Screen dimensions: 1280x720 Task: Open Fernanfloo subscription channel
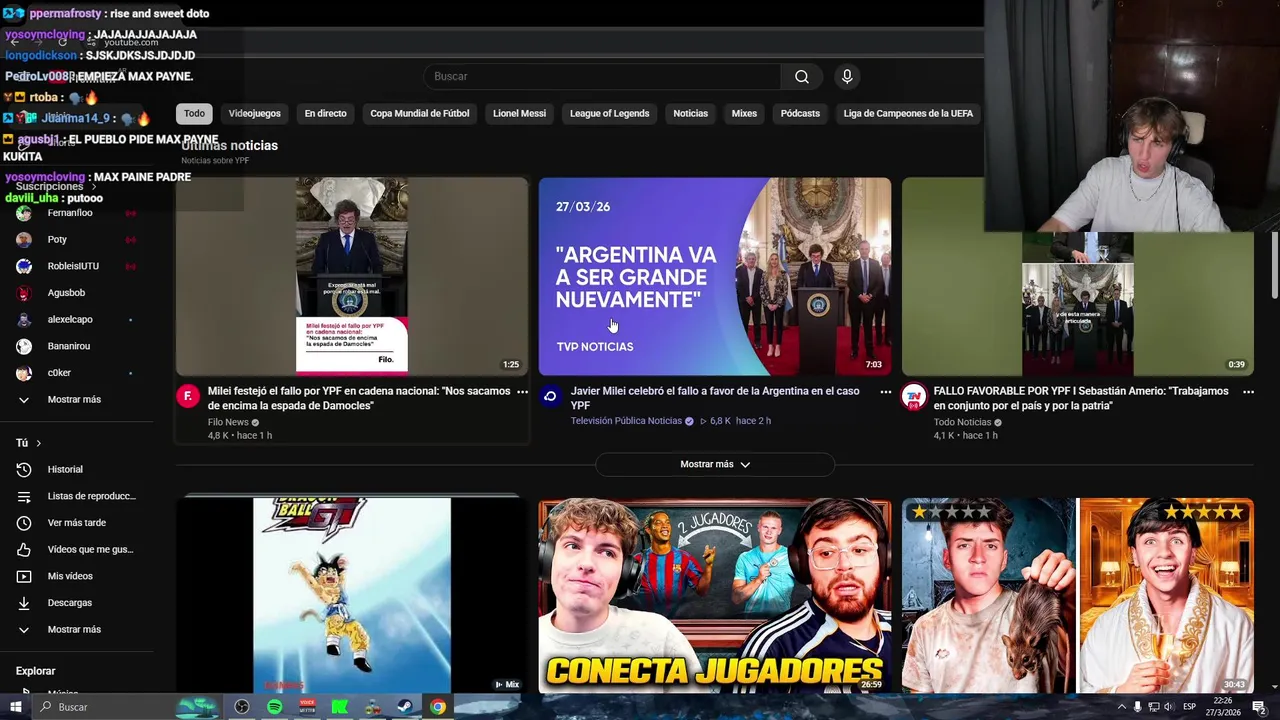click(78, 213)
